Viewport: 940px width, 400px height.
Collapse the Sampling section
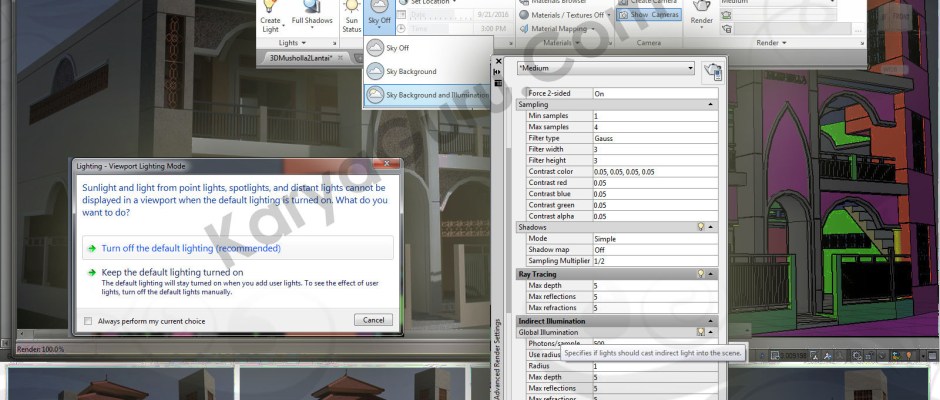(711, 105)
